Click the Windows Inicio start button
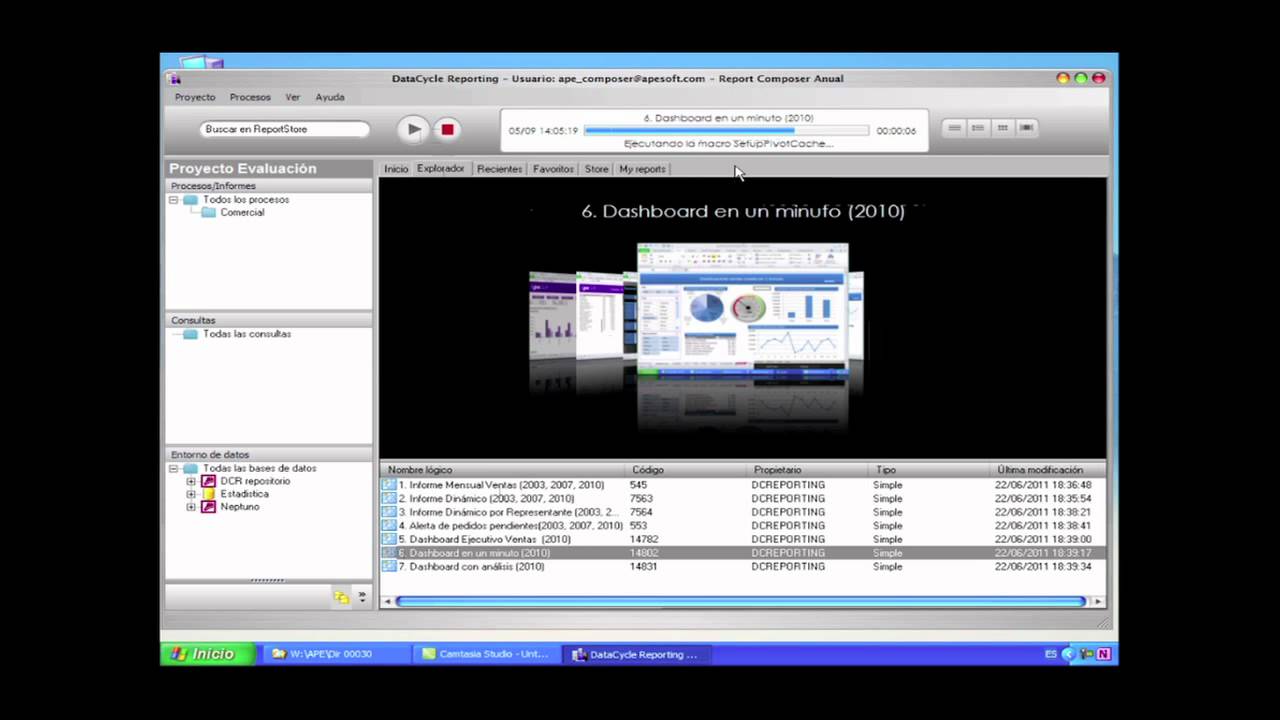 tap(208, 654)
